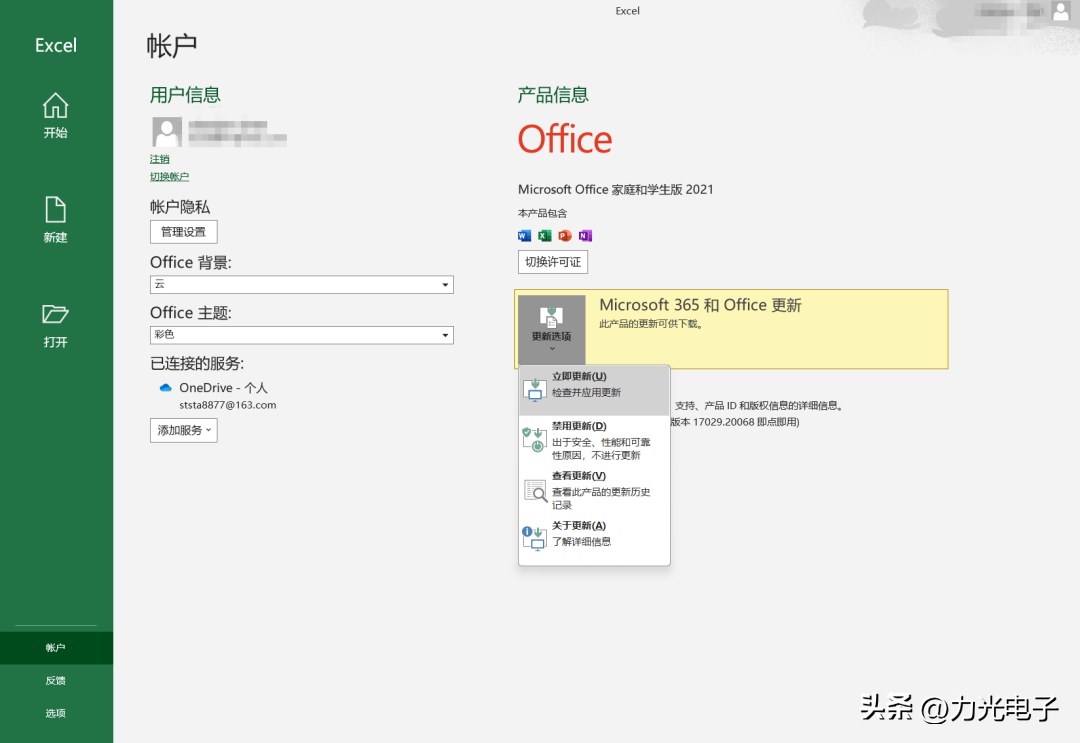Switch to the 帐户 sidebar tab

56,648
